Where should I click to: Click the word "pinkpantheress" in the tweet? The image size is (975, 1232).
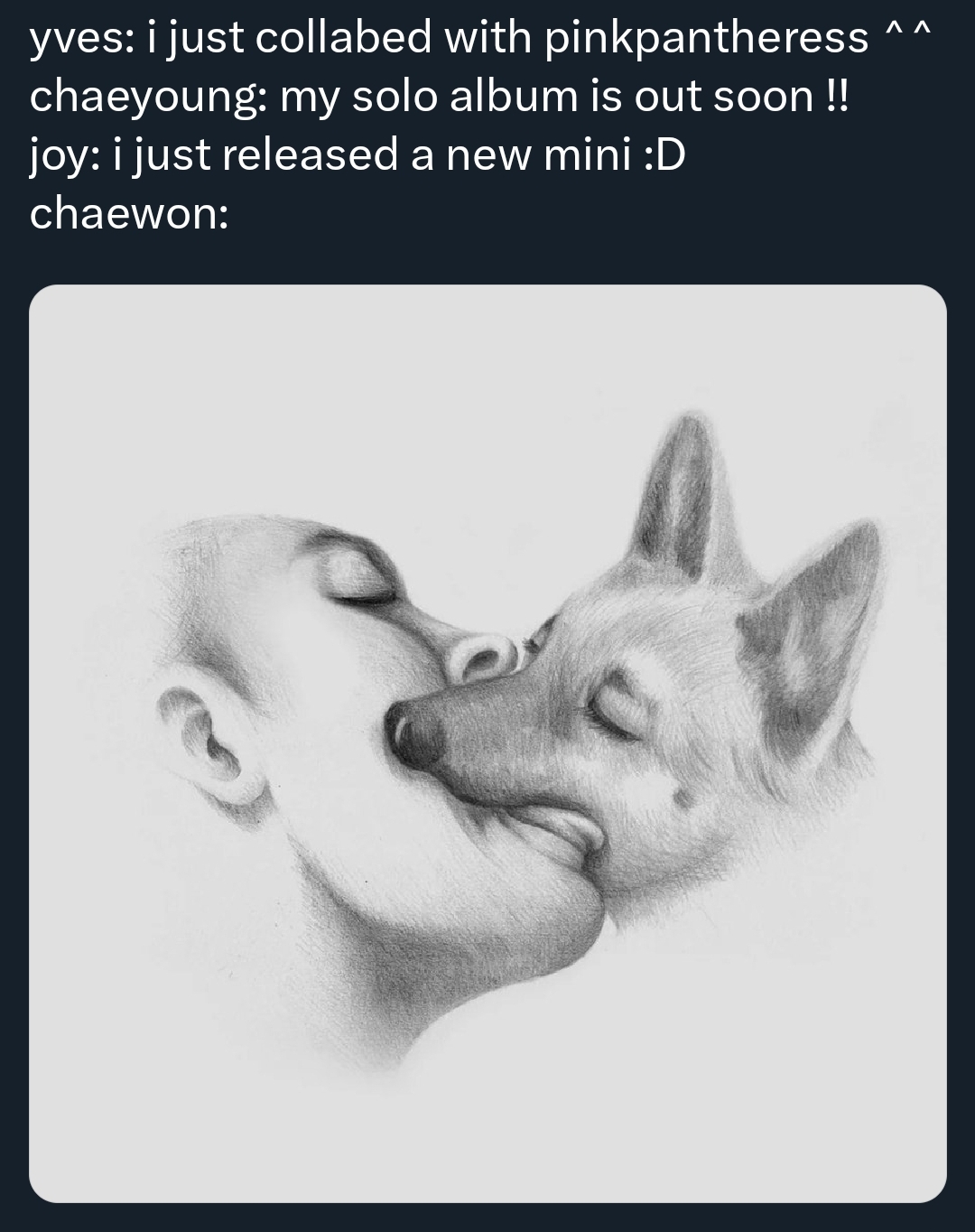pos(707,38)
